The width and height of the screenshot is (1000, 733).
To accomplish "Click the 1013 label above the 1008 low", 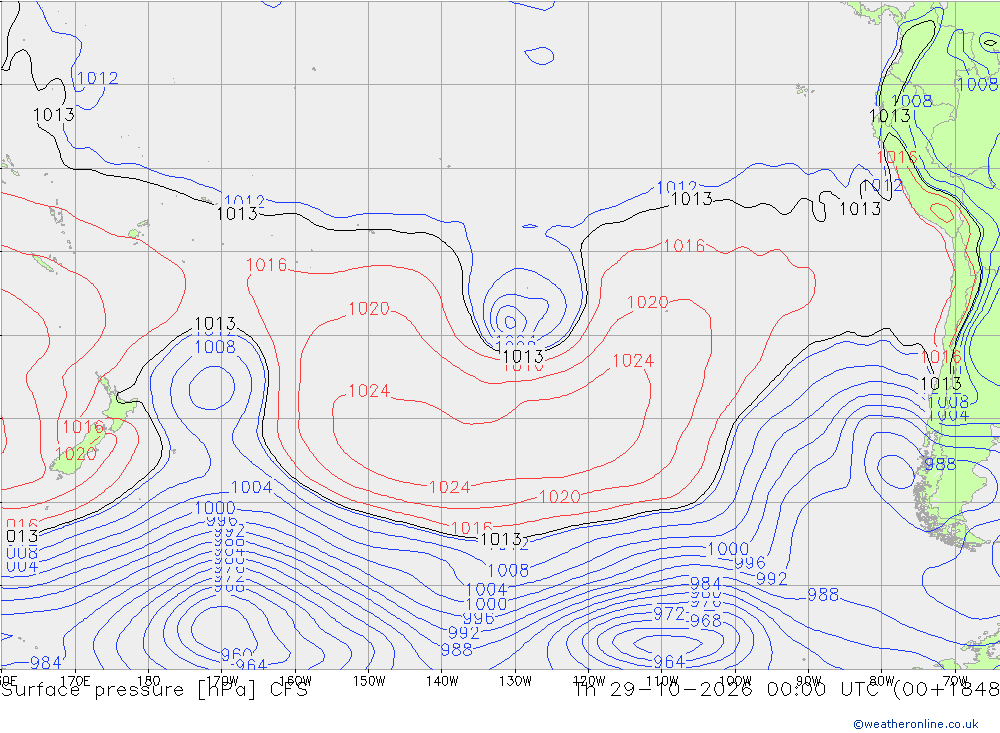I will [x=215, y=324].
